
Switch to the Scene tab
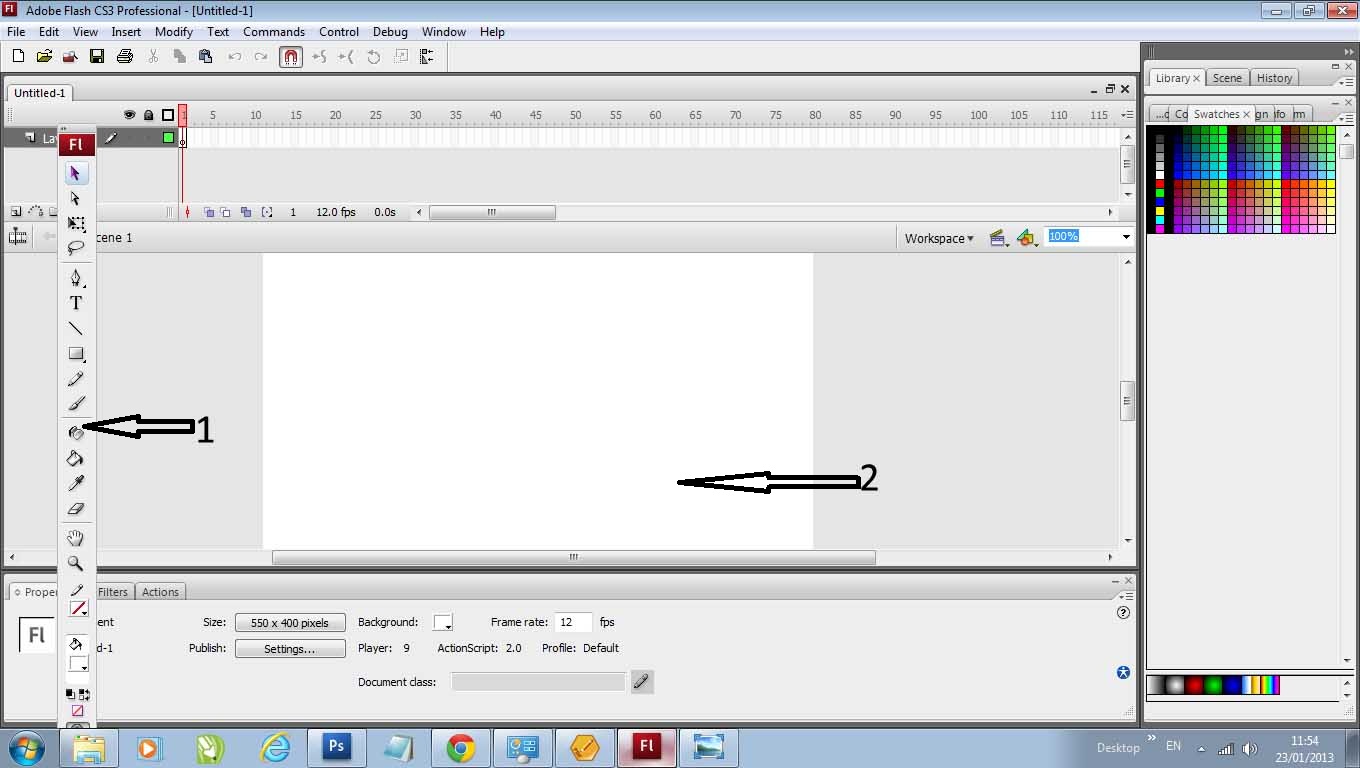point(1227,78)
